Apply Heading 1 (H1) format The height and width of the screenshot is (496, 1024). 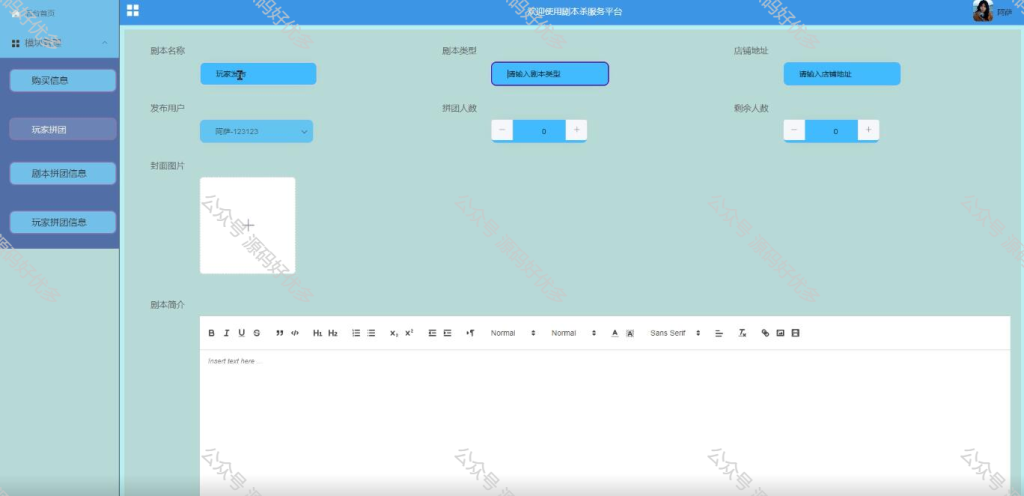click(317, 333)
